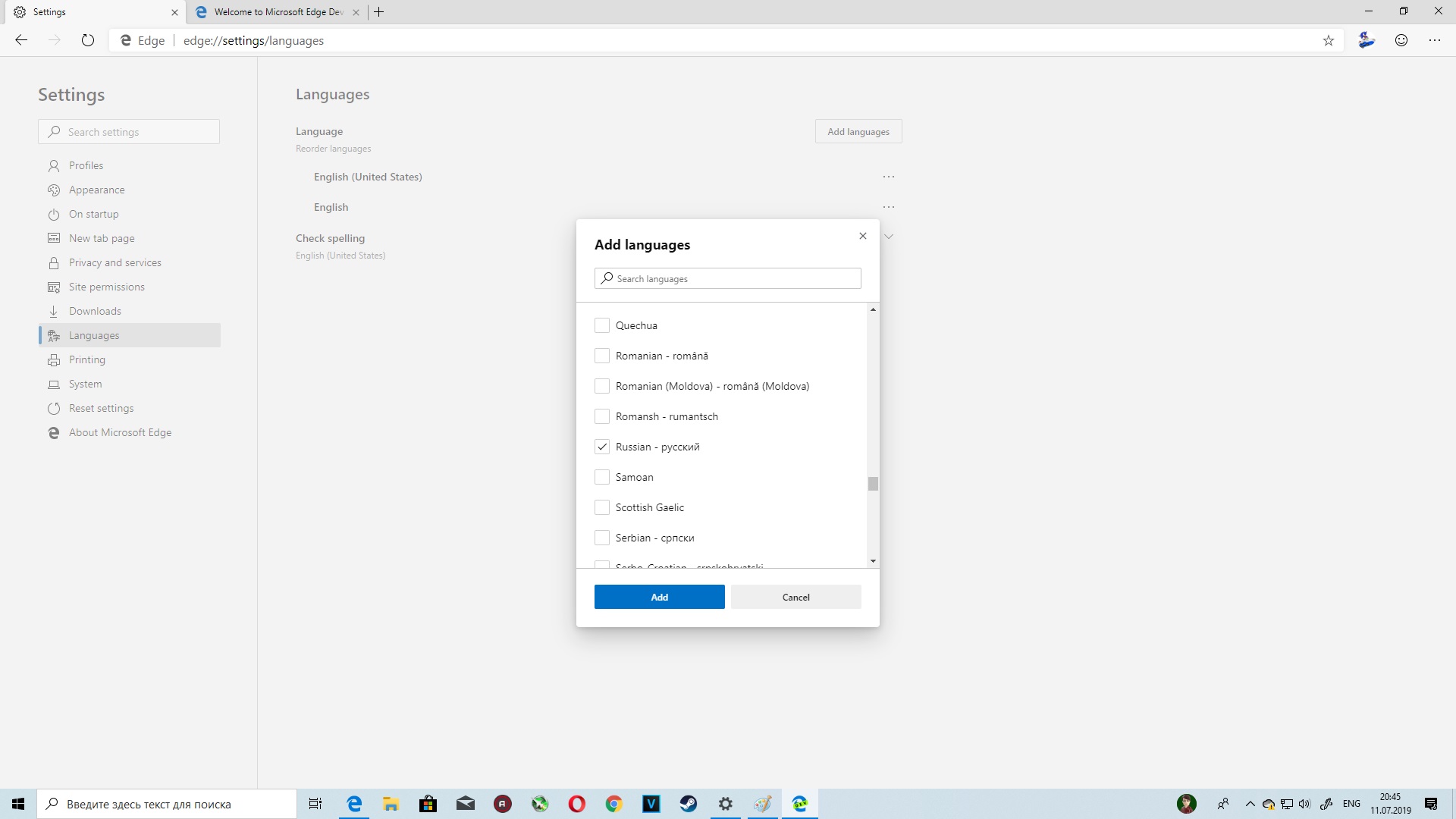
Task: Check the Scottish Gaelic checkbox
Action: [x=602, y=507]
